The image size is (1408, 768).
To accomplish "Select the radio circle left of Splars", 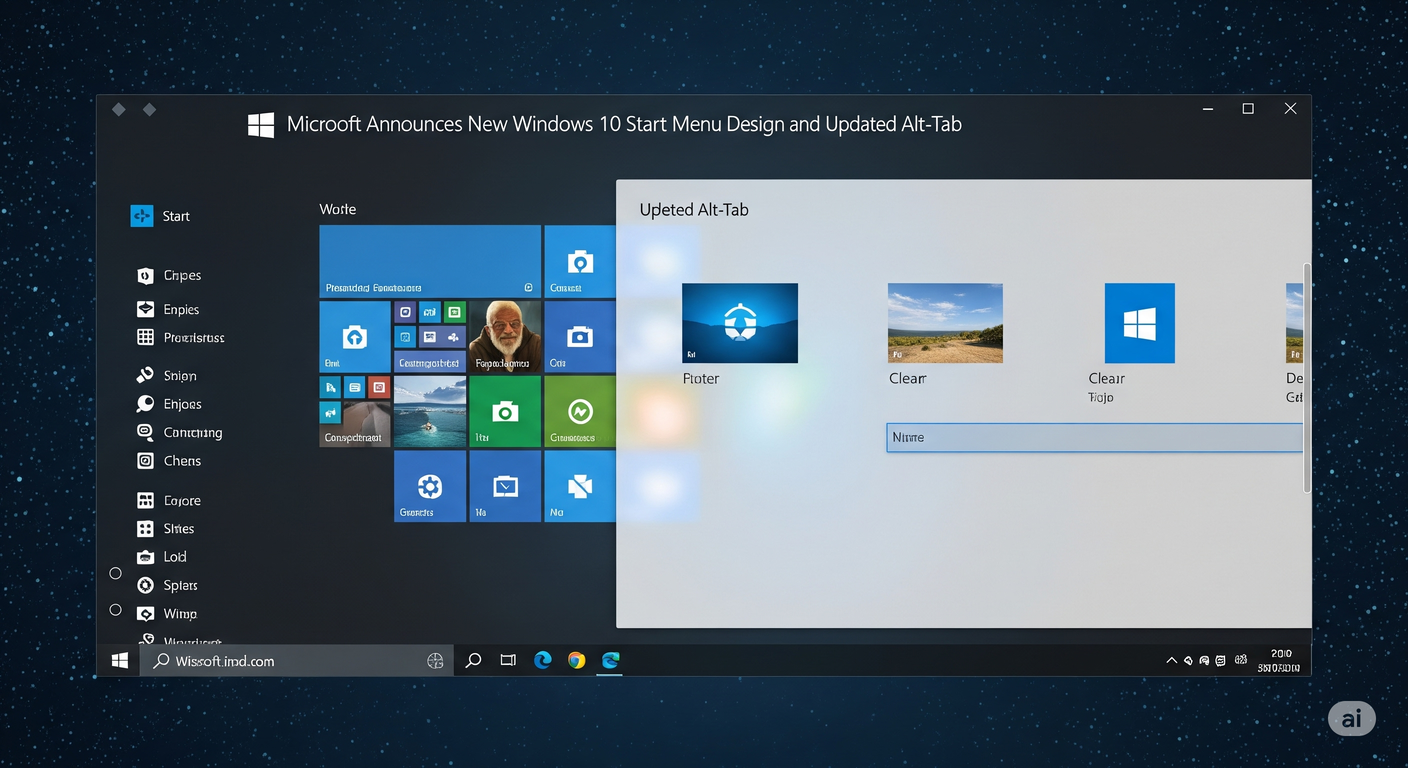I will click(x=115, y=573).
